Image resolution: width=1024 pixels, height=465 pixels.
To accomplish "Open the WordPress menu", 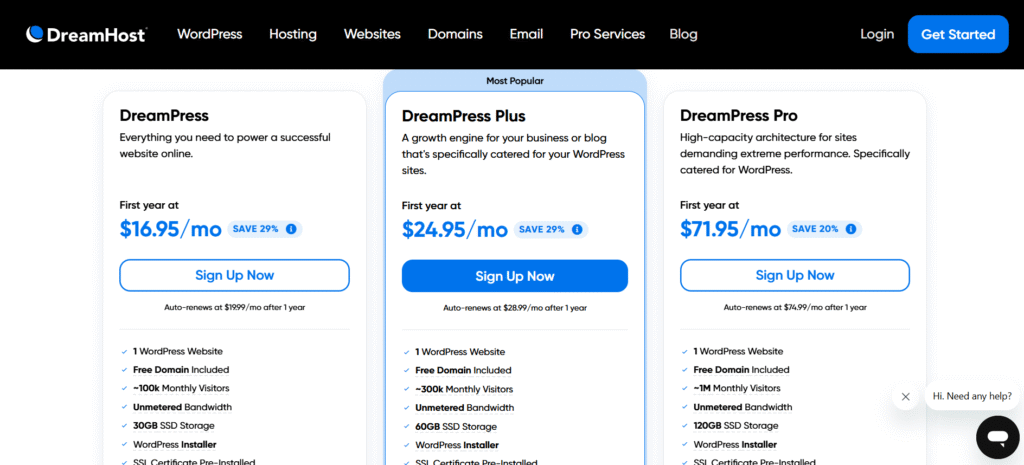I will point(209,34).
